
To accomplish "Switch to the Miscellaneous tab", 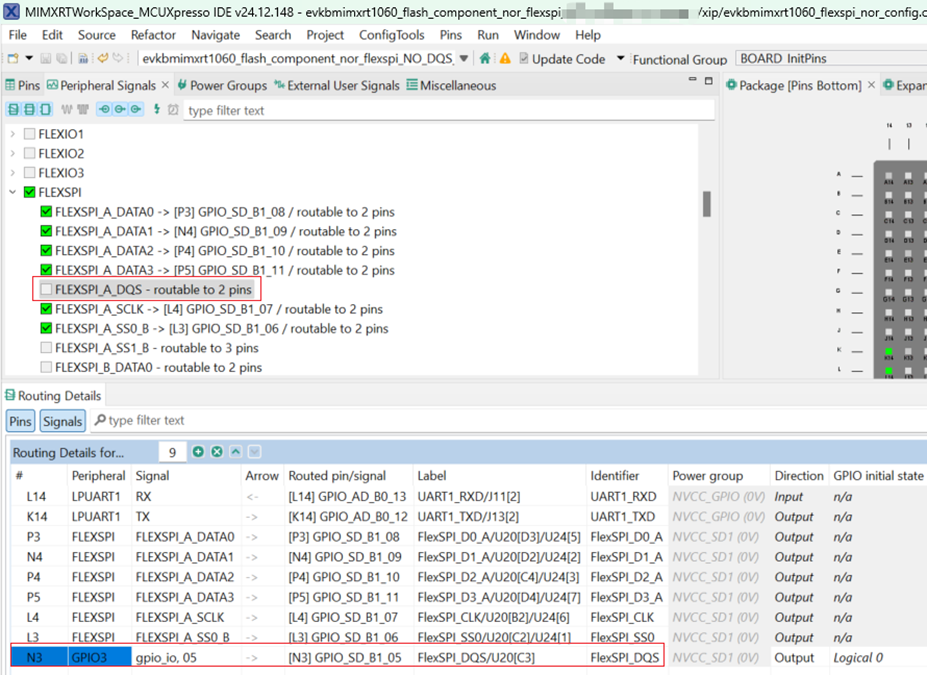I will pos(452,86).
